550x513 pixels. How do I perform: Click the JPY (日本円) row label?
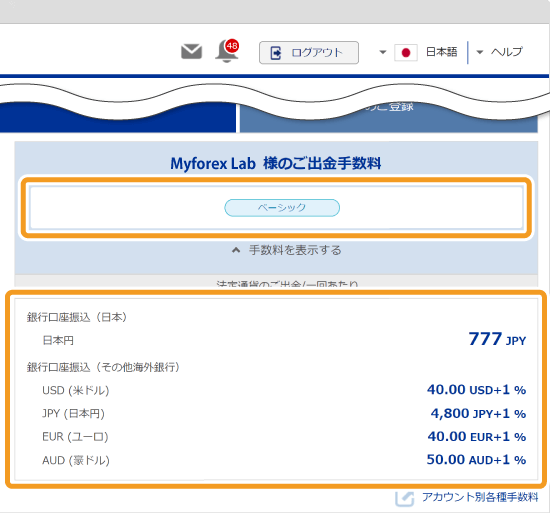point(73,414)
